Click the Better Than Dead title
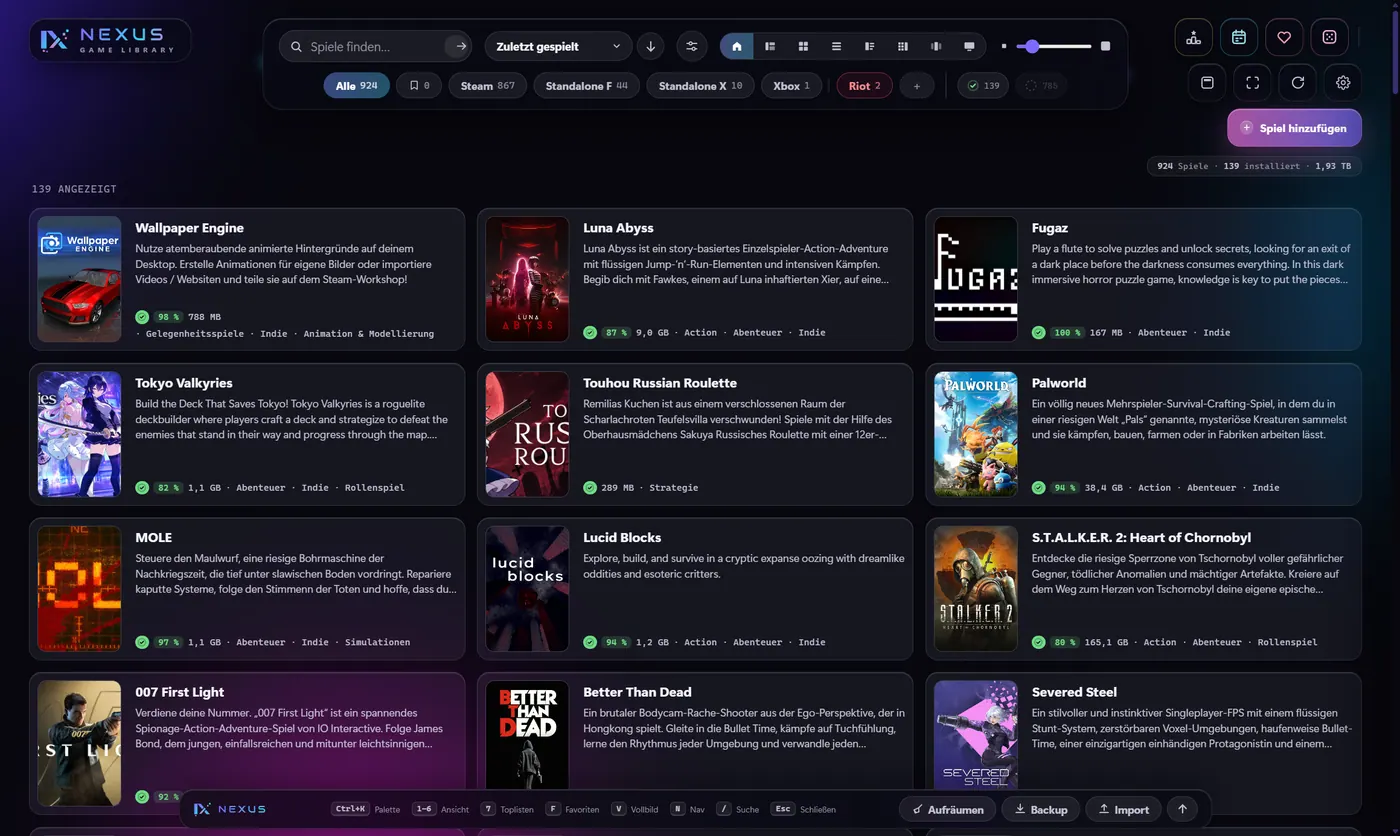This screenshot has height=836, width=1400. [x=637, y=692]
